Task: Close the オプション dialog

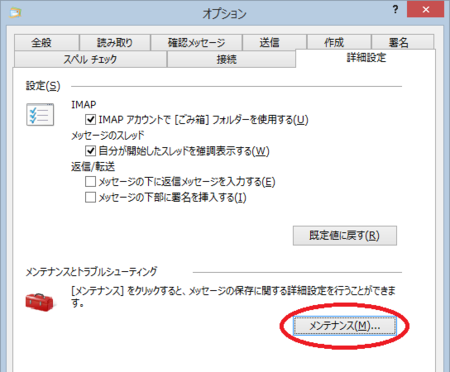Action: pos(425,9)
